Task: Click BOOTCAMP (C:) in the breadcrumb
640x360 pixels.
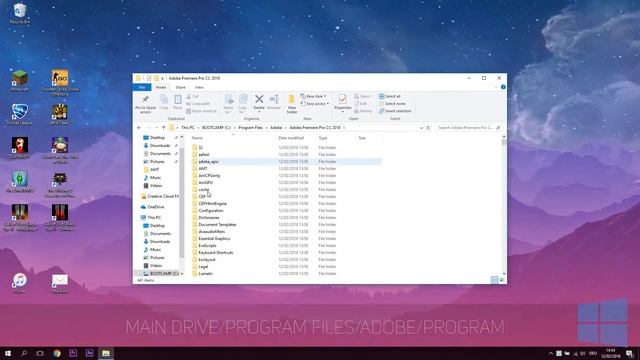Action: tap(216, 128)
